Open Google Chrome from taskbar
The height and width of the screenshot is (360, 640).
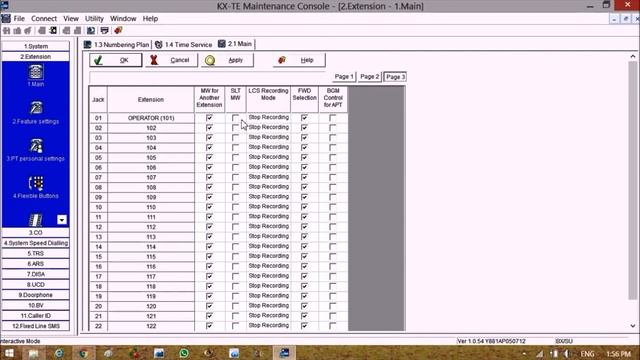pyautogui.click(x=84, y=353)
